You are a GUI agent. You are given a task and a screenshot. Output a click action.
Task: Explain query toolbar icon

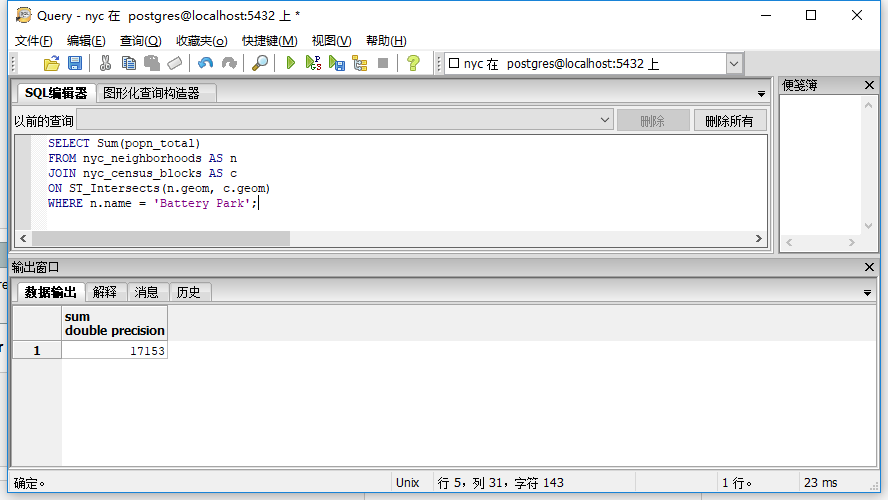pos(360,63)
